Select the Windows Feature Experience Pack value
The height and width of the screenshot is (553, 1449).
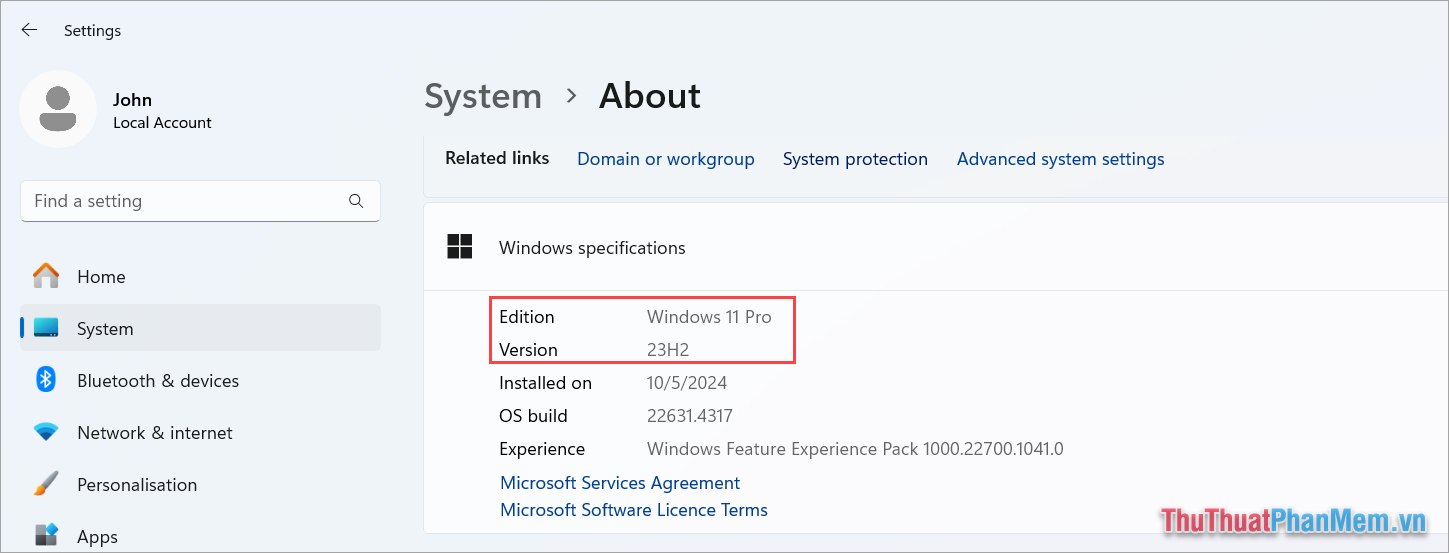(x=855, y=449)
